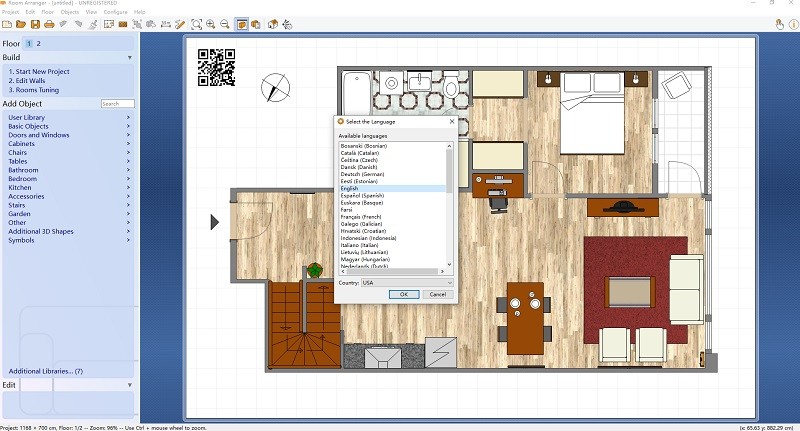The image size is (800, 431).
Task: Click the edit walls floor-plan icon
Action: tap(109, 24)
